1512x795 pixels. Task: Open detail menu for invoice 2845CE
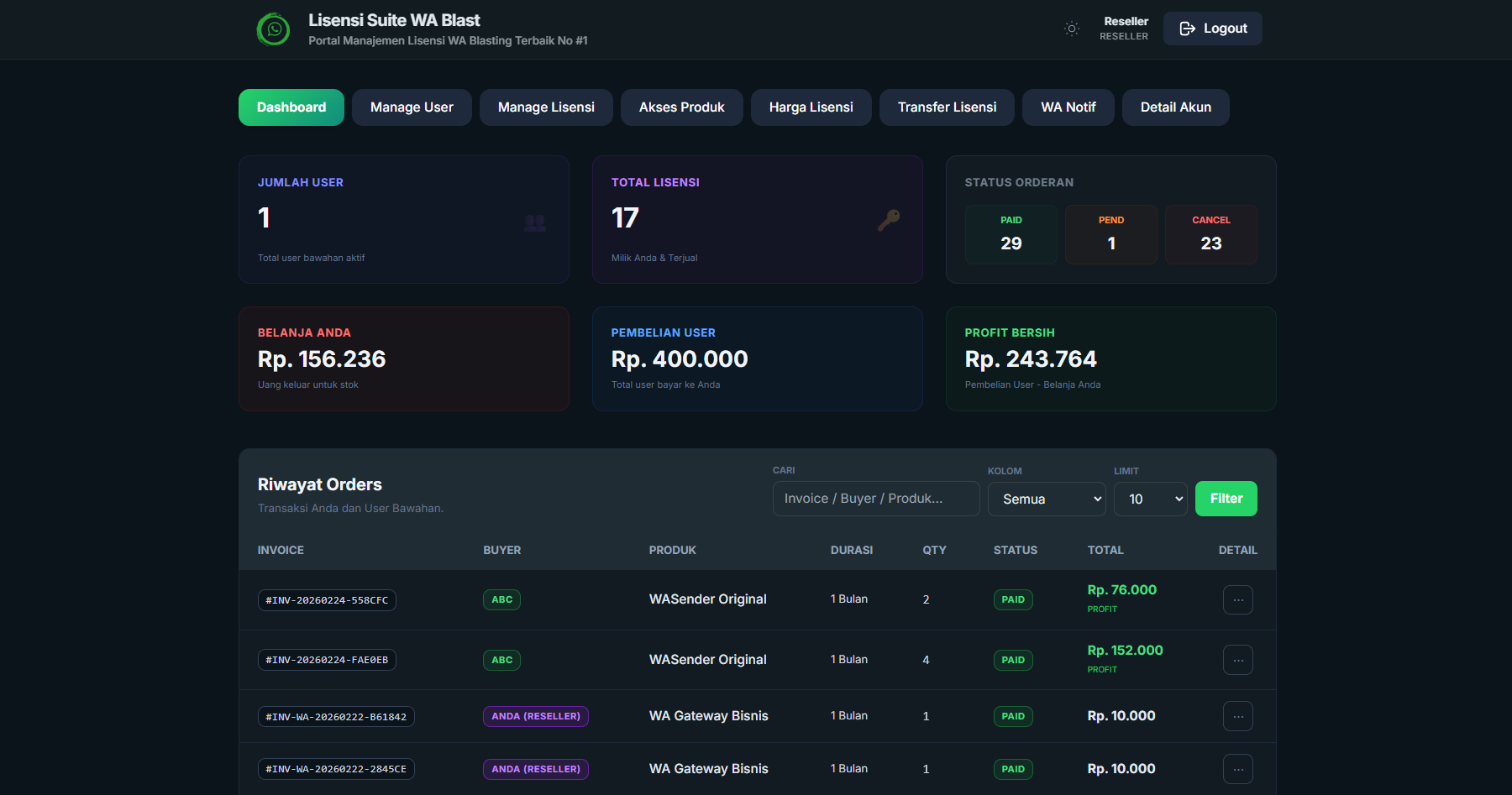1237,769
